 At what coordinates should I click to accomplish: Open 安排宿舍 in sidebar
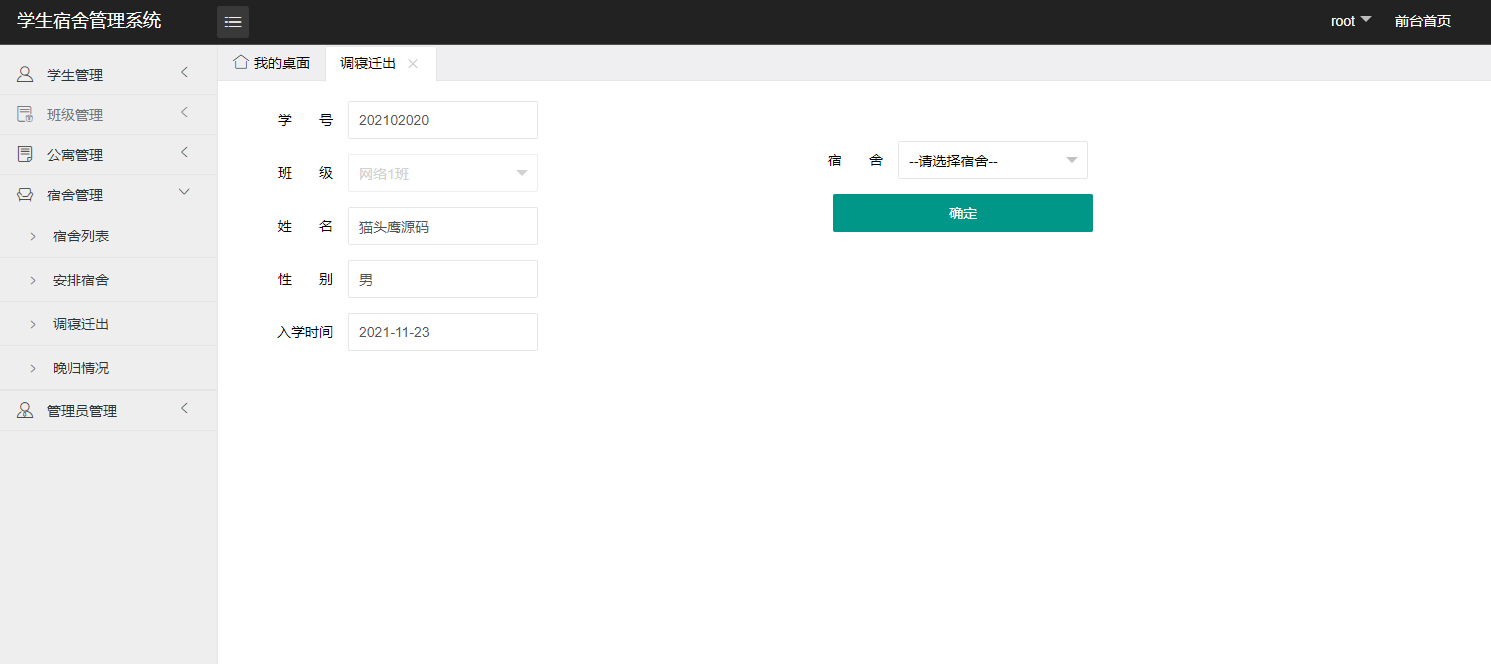(x=108, y=280)
